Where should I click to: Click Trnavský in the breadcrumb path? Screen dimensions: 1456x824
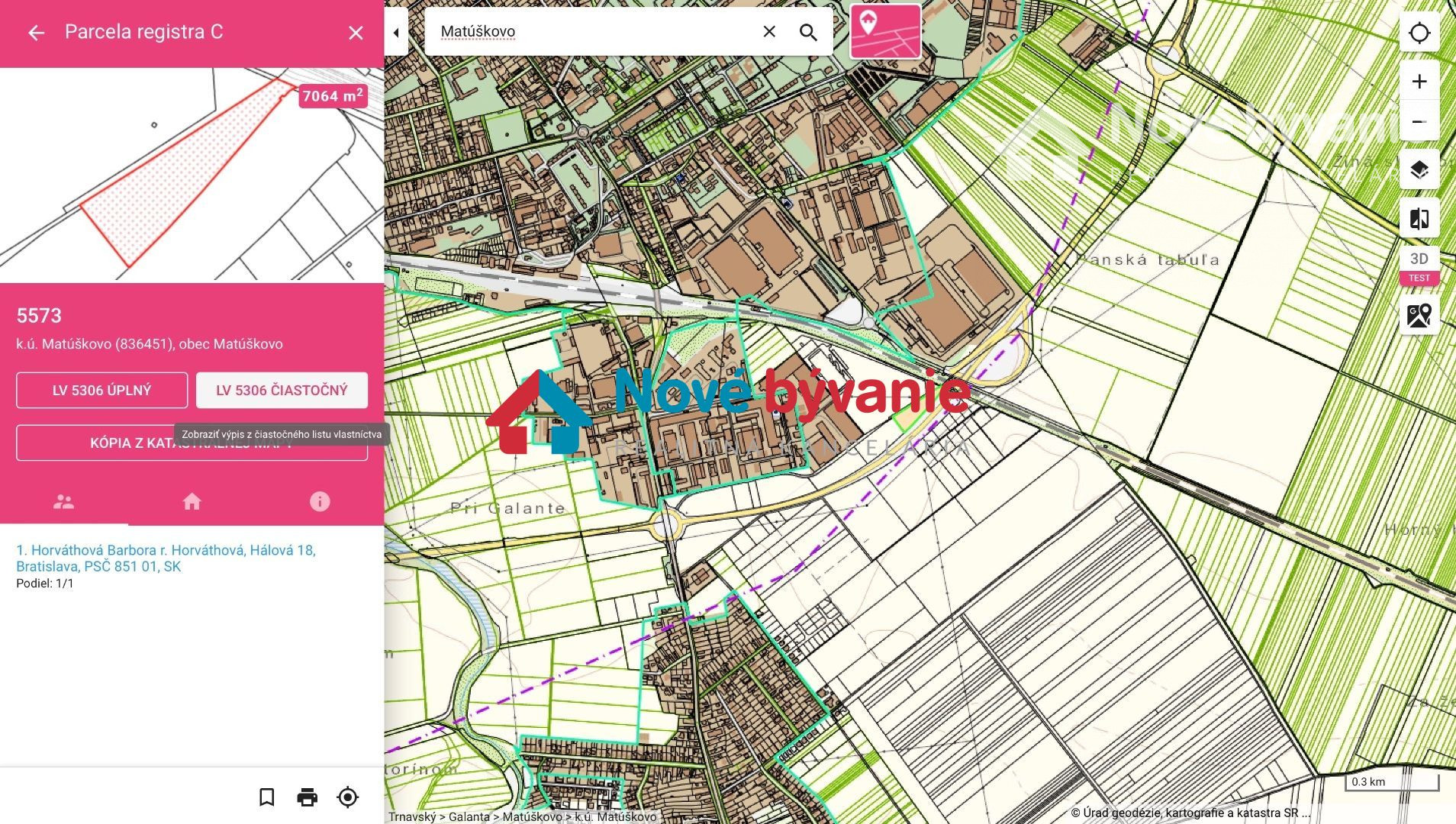tap(412, 816)
